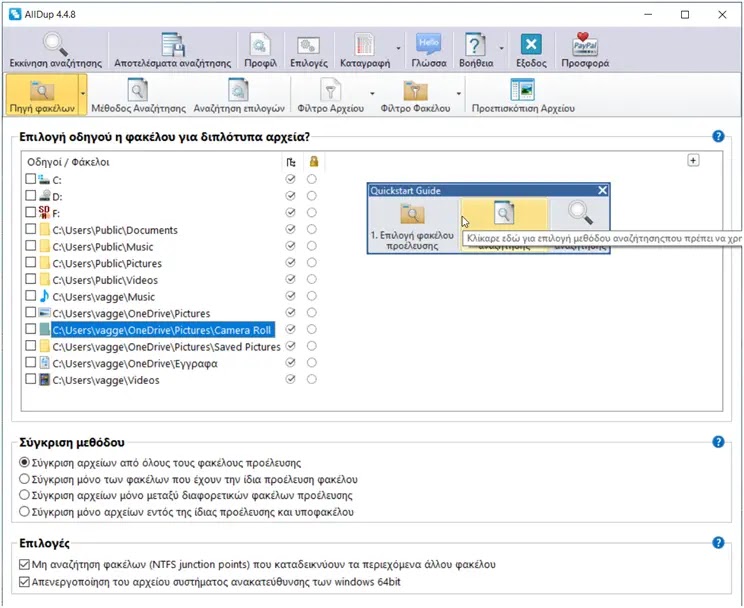
Task: Select C:\Users\vagge\OneDrive\Pictures row
Action: (x=131, y=313)
